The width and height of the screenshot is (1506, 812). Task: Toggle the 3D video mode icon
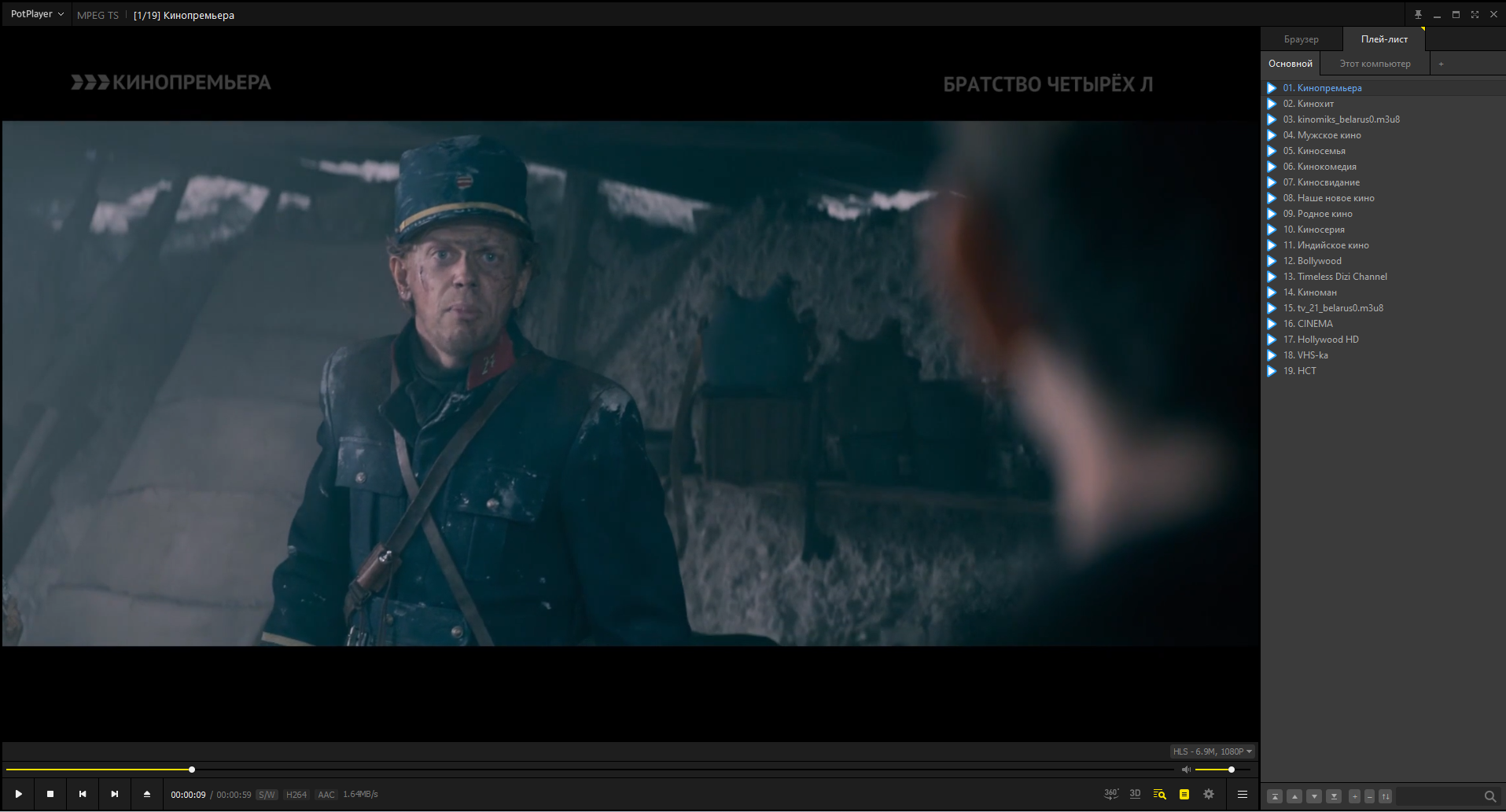[x=1135, y=794]
